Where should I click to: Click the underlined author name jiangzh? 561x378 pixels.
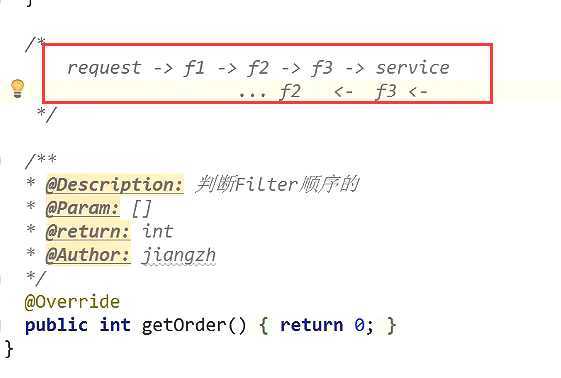pyautogui.click(x=179, y=256)
